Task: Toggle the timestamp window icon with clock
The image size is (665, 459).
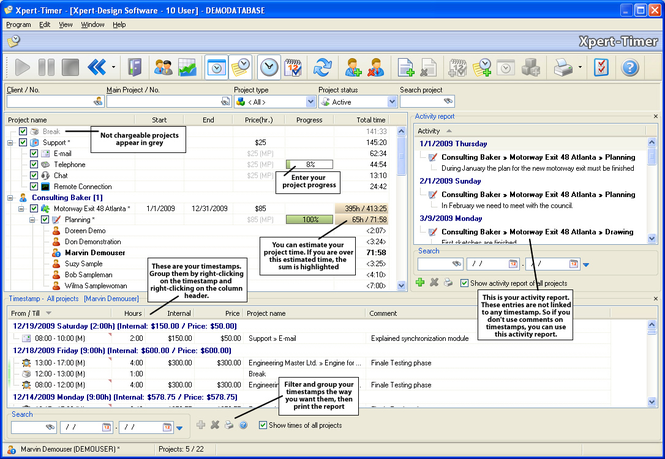Action: (216, 67)
